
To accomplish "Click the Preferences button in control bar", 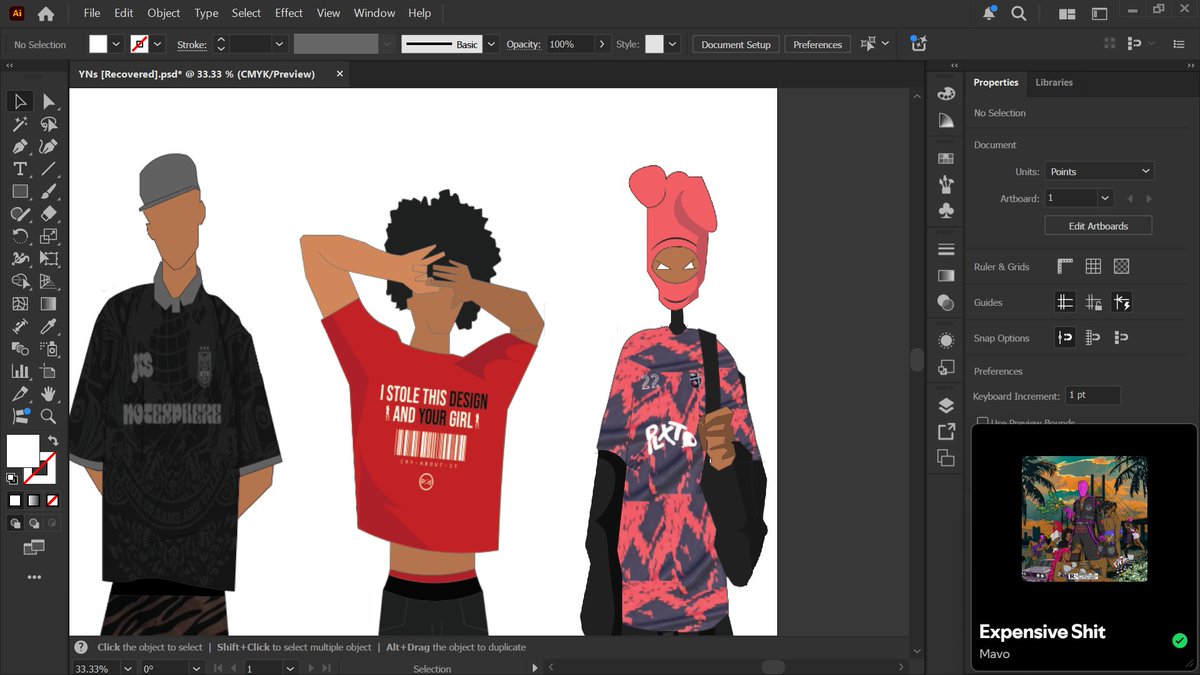I will pyautogui.click(x=818, y=45).
